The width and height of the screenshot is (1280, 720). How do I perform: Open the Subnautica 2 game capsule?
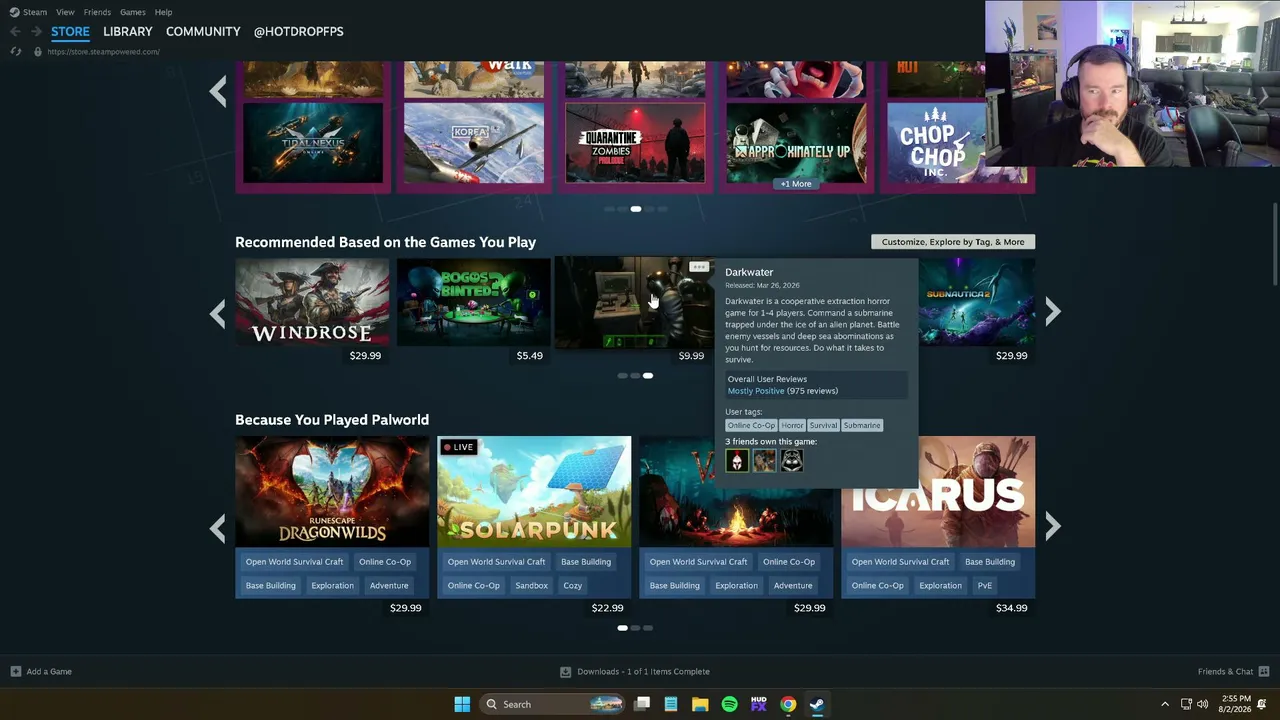pos(977,302)
